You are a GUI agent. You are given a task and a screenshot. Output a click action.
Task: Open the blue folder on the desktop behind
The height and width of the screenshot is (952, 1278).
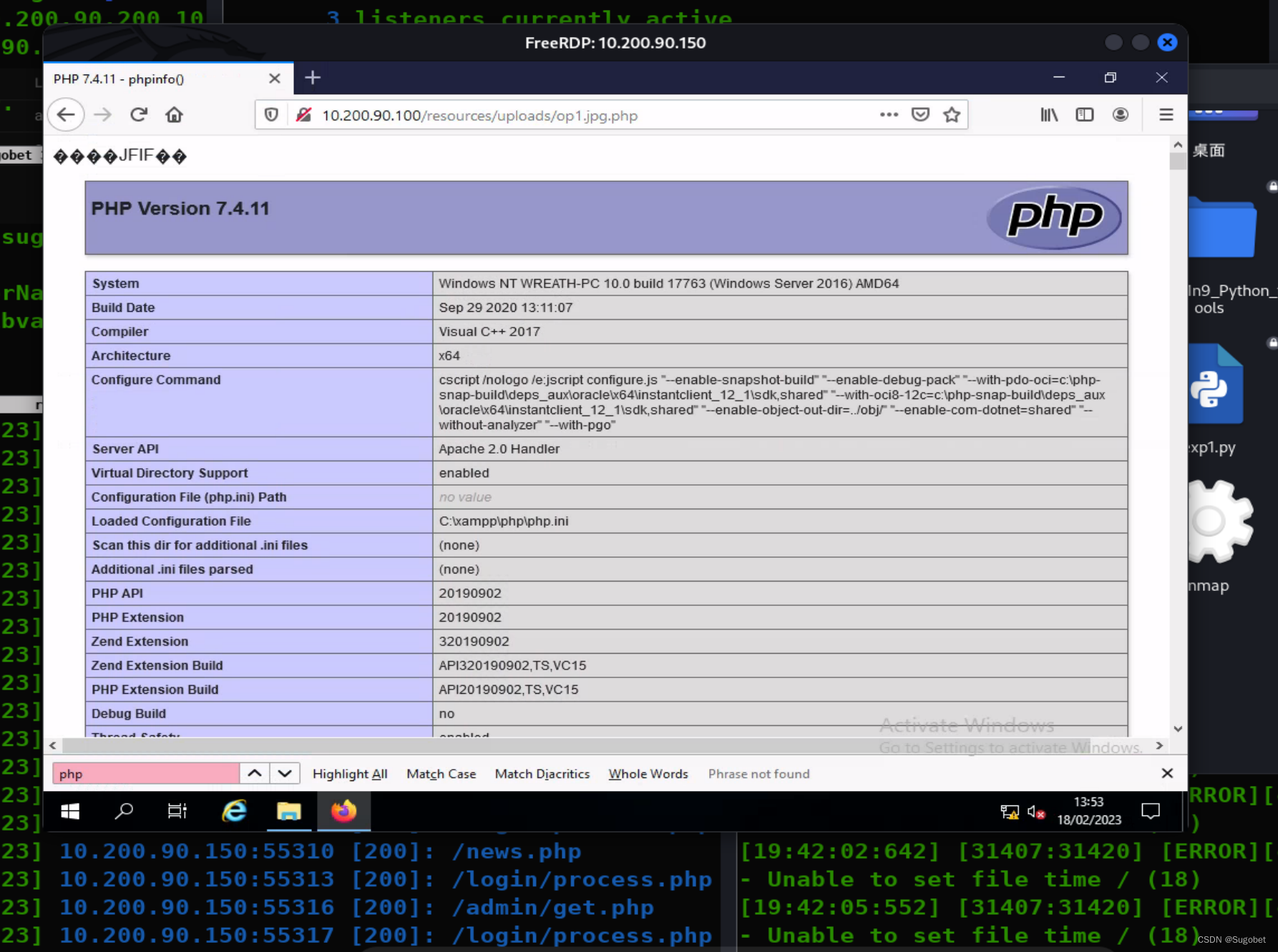pos(1222,227)
